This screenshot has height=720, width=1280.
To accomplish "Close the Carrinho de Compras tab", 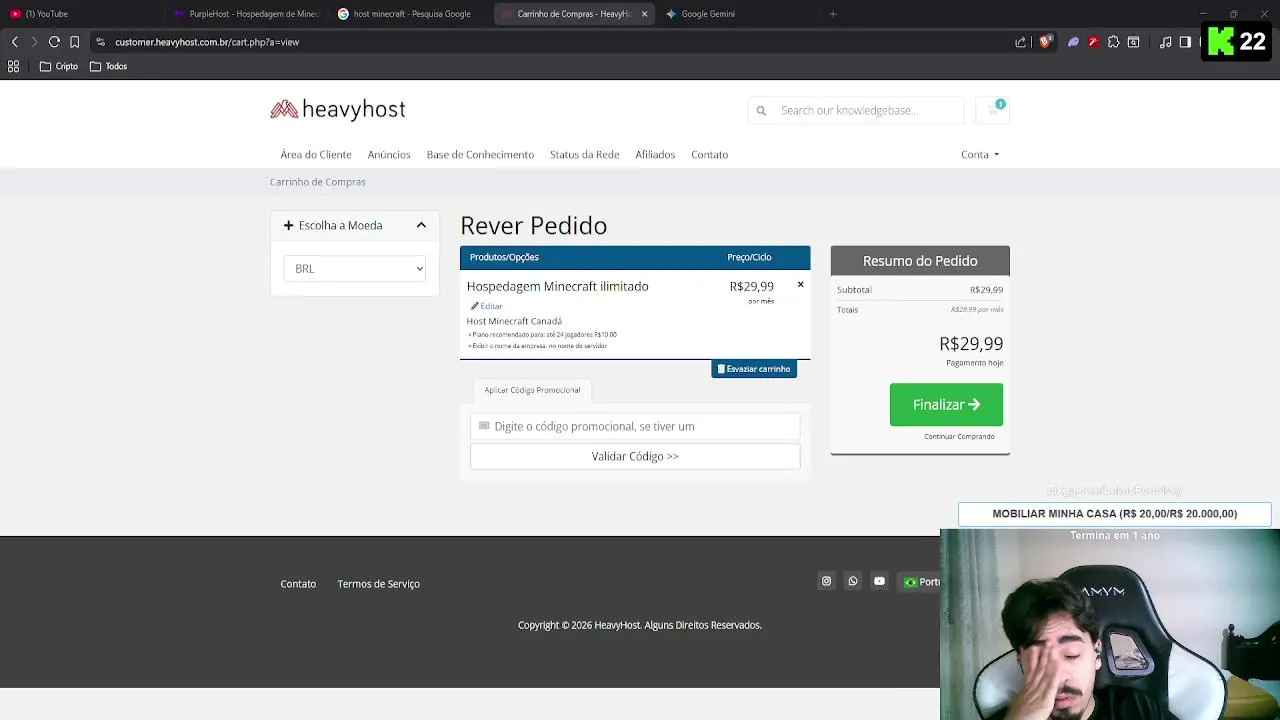I will point(644,14).
